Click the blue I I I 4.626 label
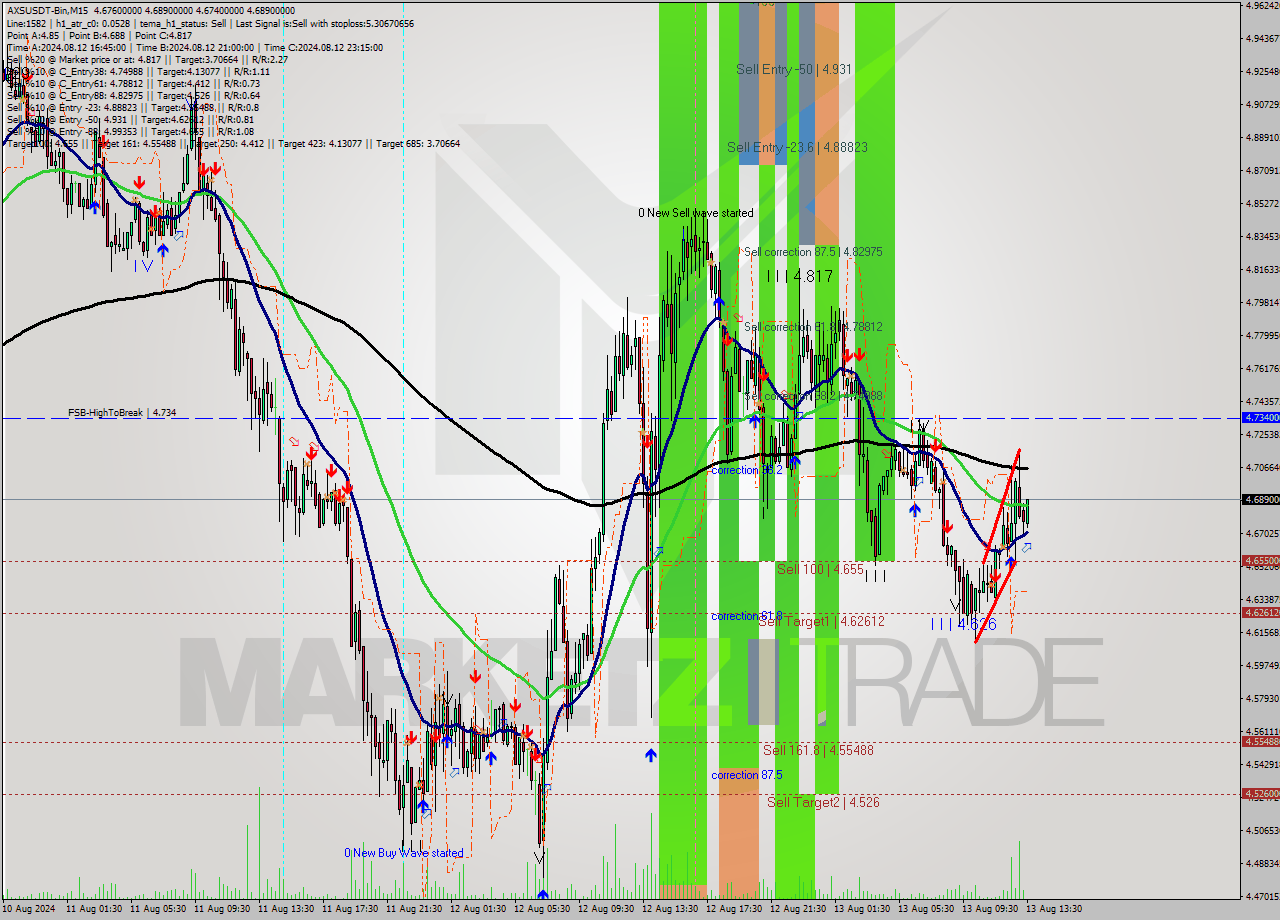 click(964, 624)
